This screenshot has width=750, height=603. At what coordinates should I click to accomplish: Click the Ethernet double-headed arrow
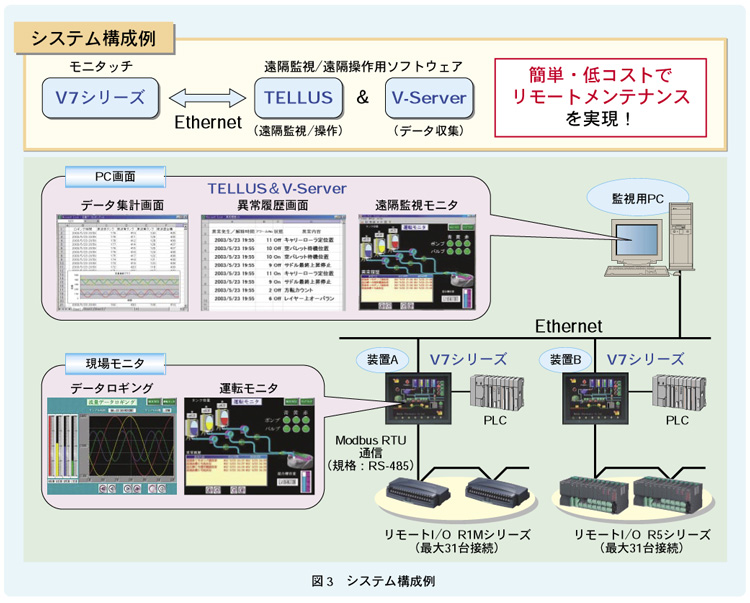click(207, 98)
